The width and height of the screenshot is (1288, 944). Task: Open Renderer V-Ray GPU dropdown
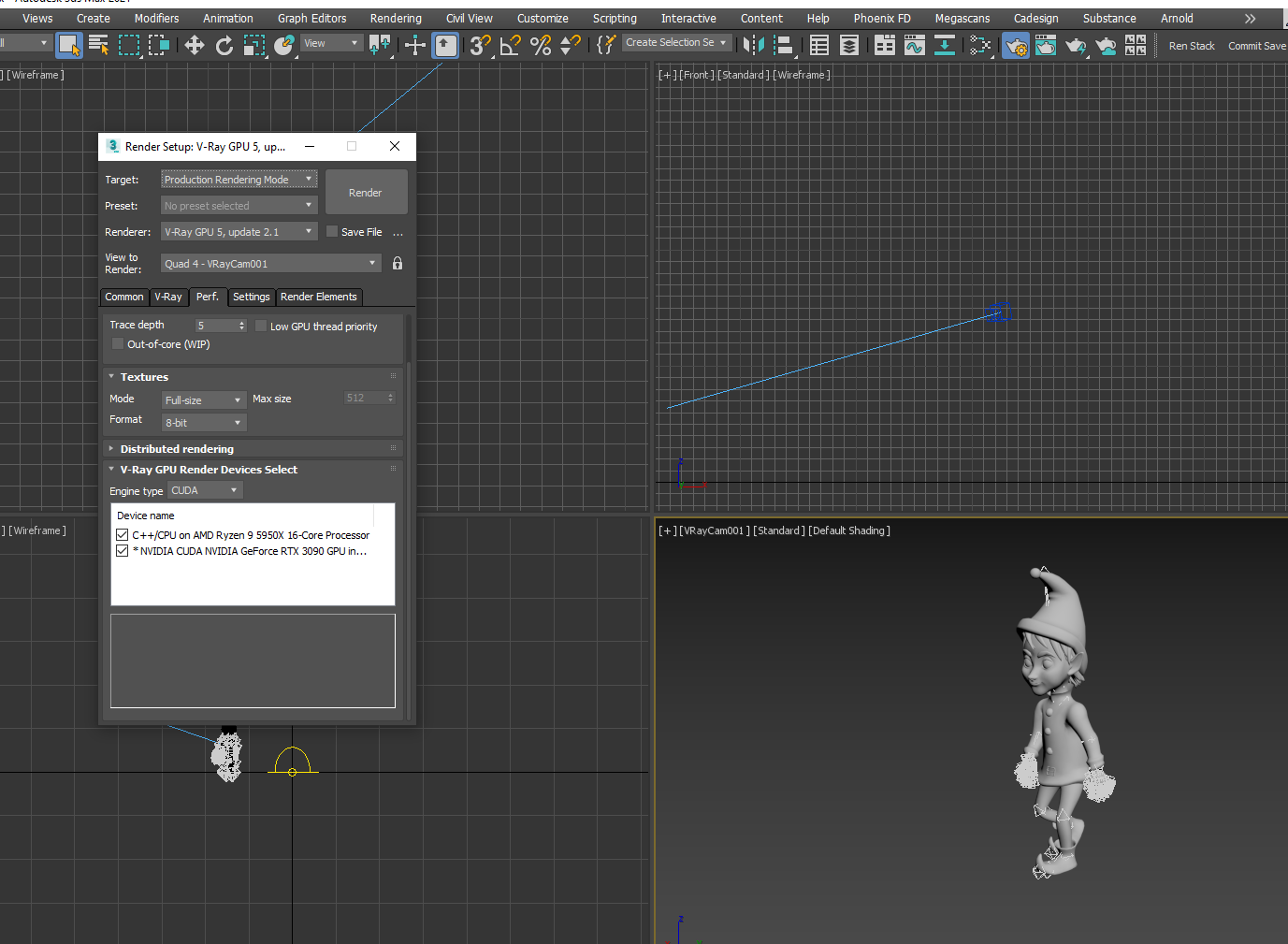[x=239, y=232]
